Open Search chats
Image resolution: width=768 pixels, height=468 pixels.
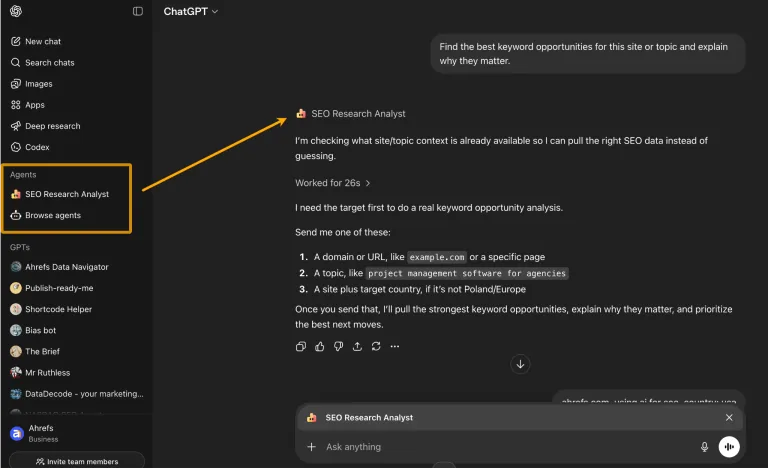(43, 63)
